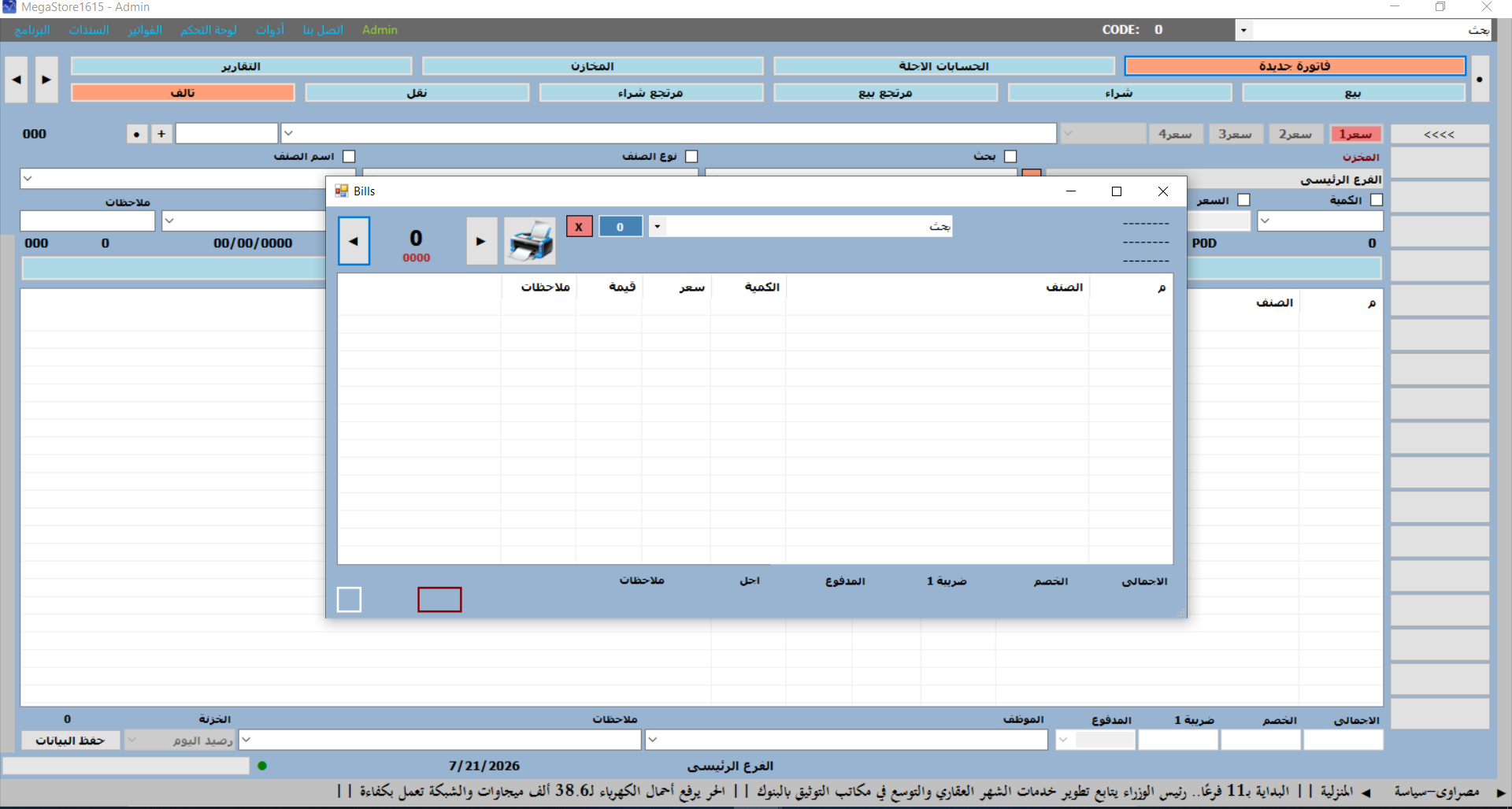
Task: Open the اتصل بنا menu
Action: pyautogui.click(x=323, y=30)
